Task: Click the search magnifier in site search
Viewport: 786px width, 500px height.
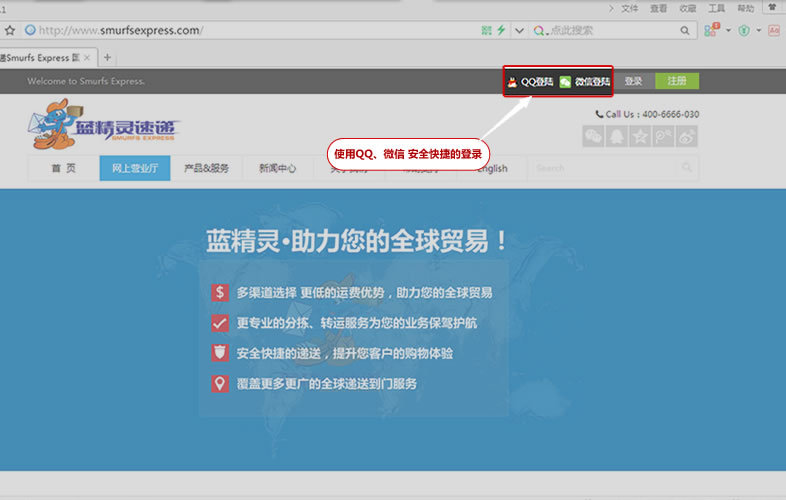Action: pos(687,168)
